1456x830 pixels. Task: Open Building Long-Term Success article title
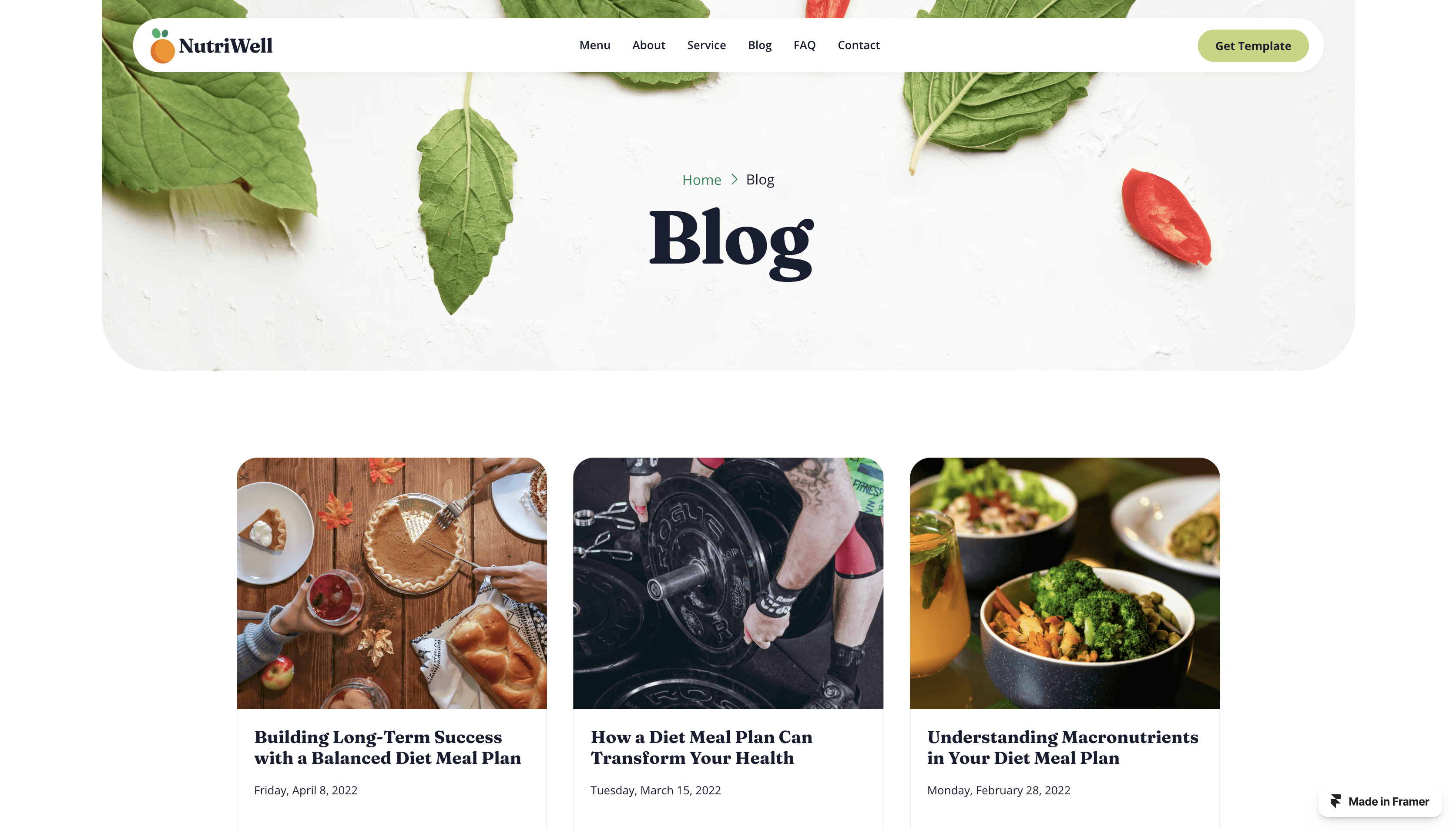(x=388, y=747)
